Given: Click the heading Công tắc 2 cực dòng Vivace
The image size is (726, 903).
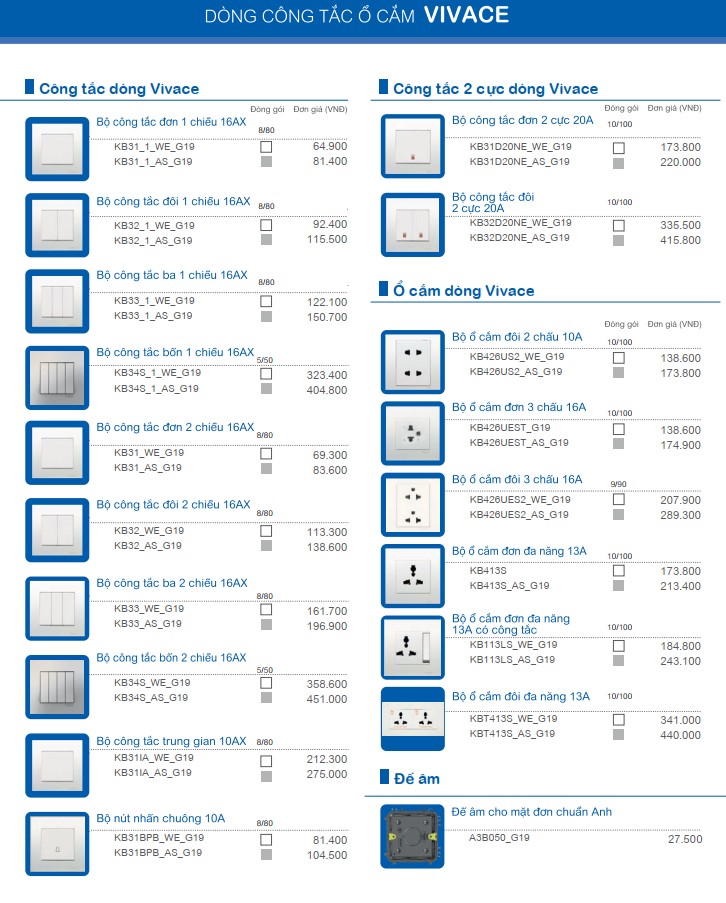Looking at the screenshot, I should pyautogui.click(x=495, y=89).
